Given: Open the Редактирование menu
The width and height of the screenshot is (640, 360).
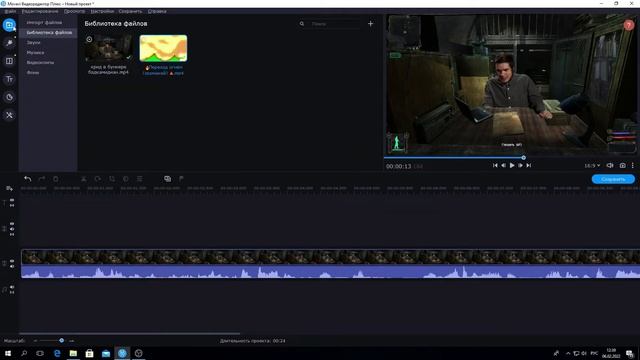Looking at the screenshot, I should [x=40, y=11].
